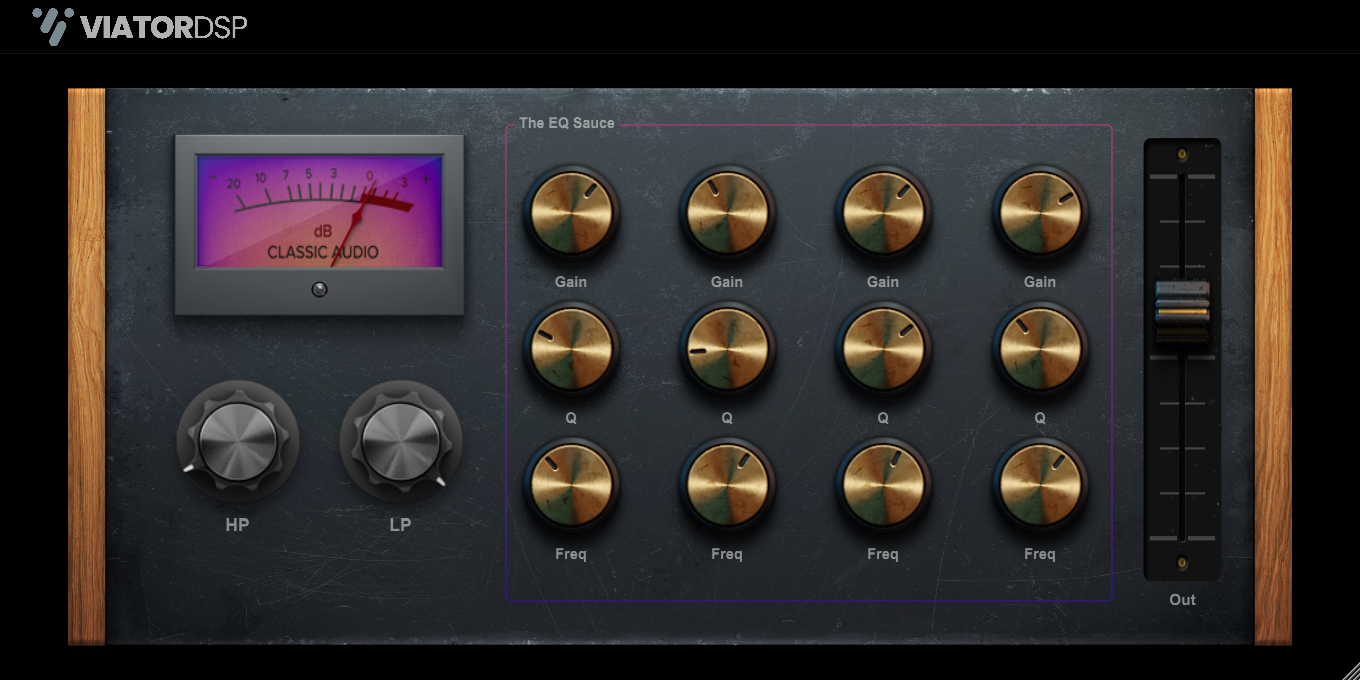Select the fourth band Gain knob

coord(1040,213)
